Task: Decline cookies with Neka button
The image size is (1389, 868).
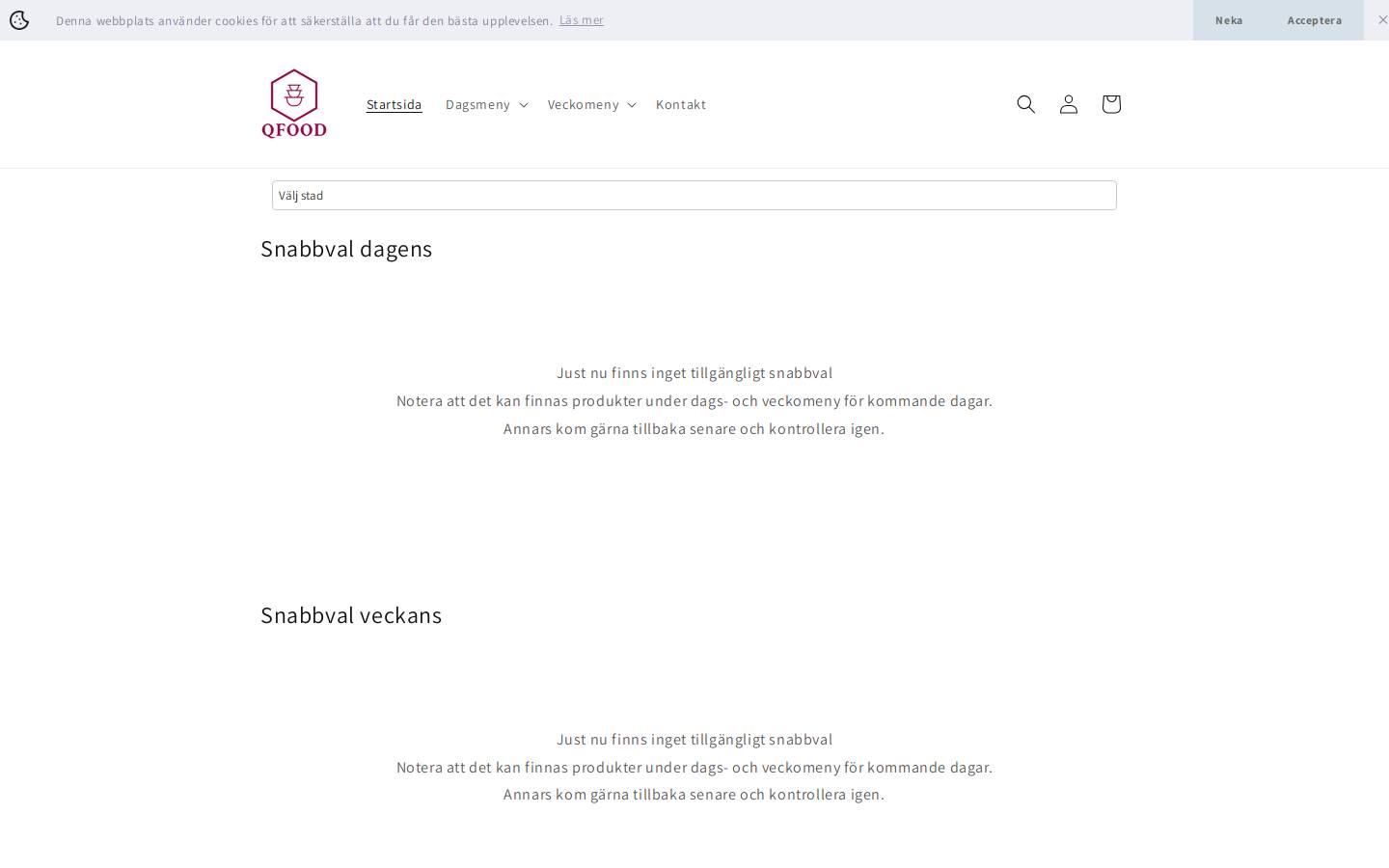Action: [1229, 20]
